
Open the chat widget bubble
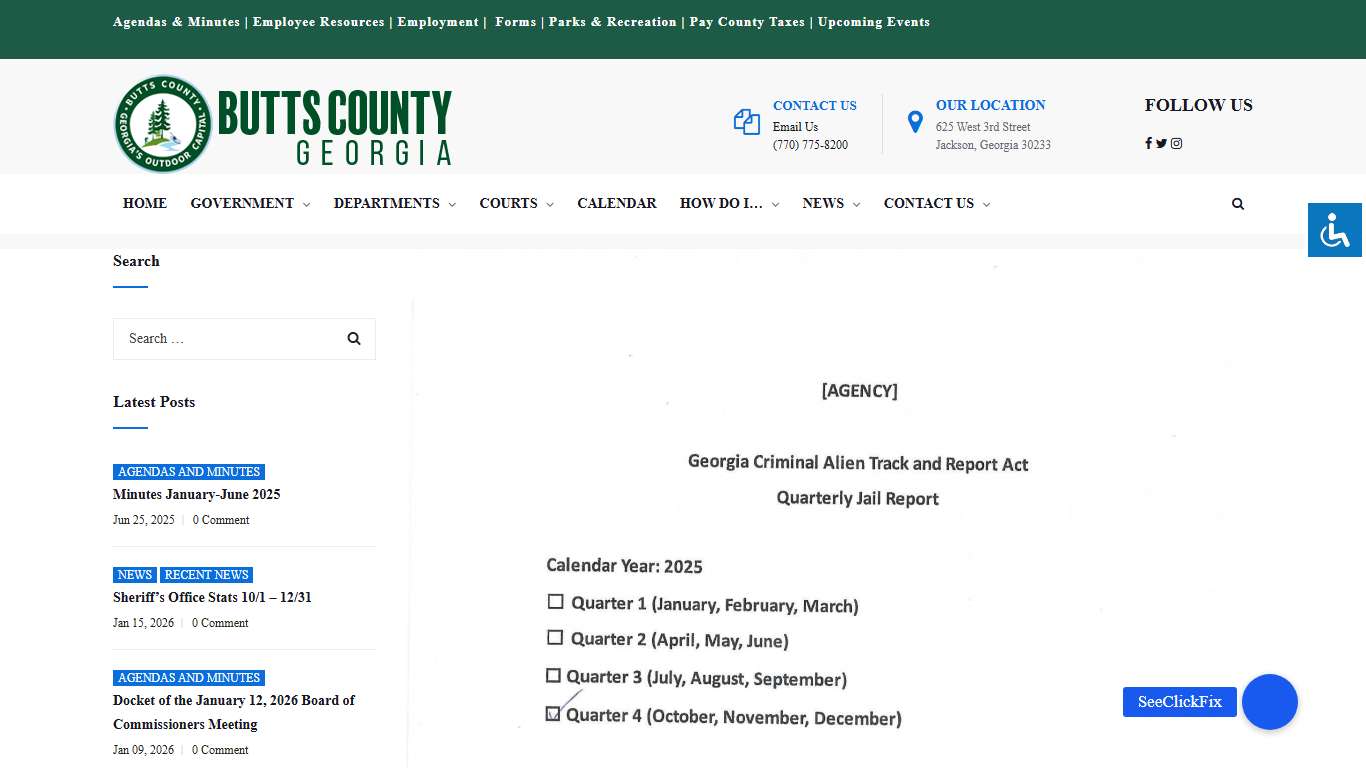(1269, 702)
